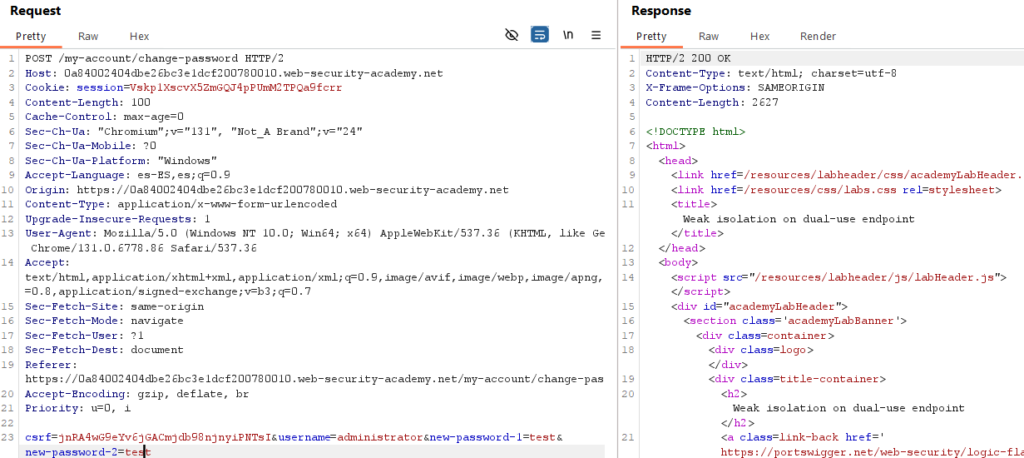
Task: Click the Response Content-Type: text/html header
Action: 771,73
